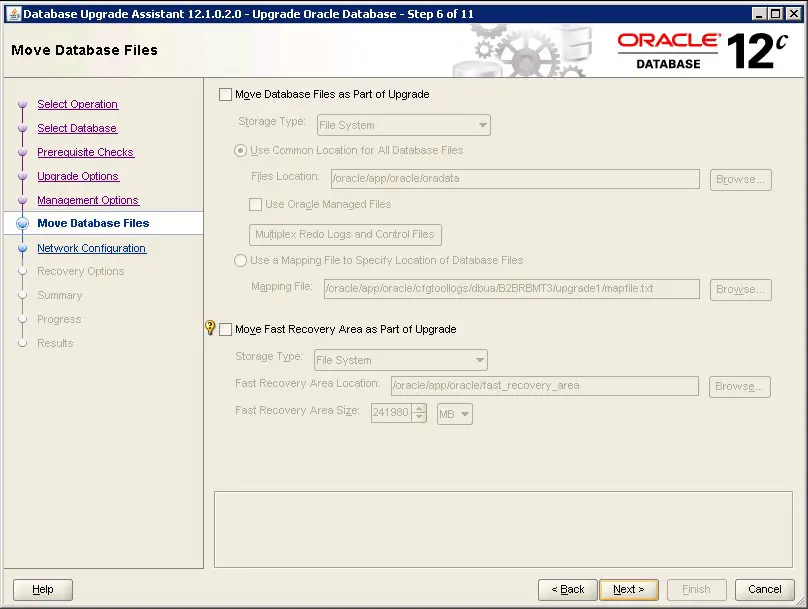Click the Java icon in title bar
Screen dimensions: 808x609
14,14
